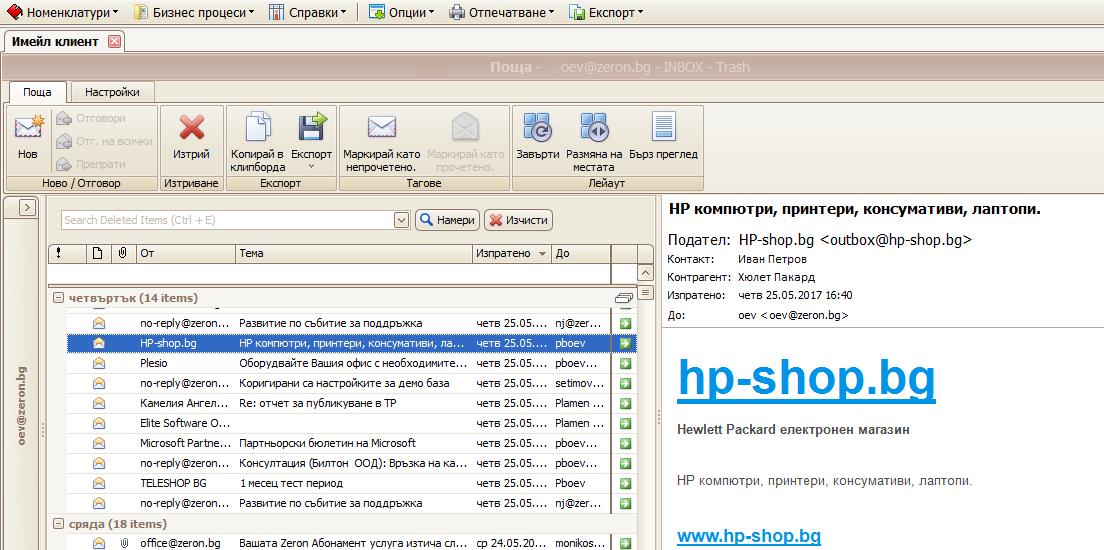Screen dimensions: 1104x550
Task: Switch to the Настройки tab
Action: 112,92
